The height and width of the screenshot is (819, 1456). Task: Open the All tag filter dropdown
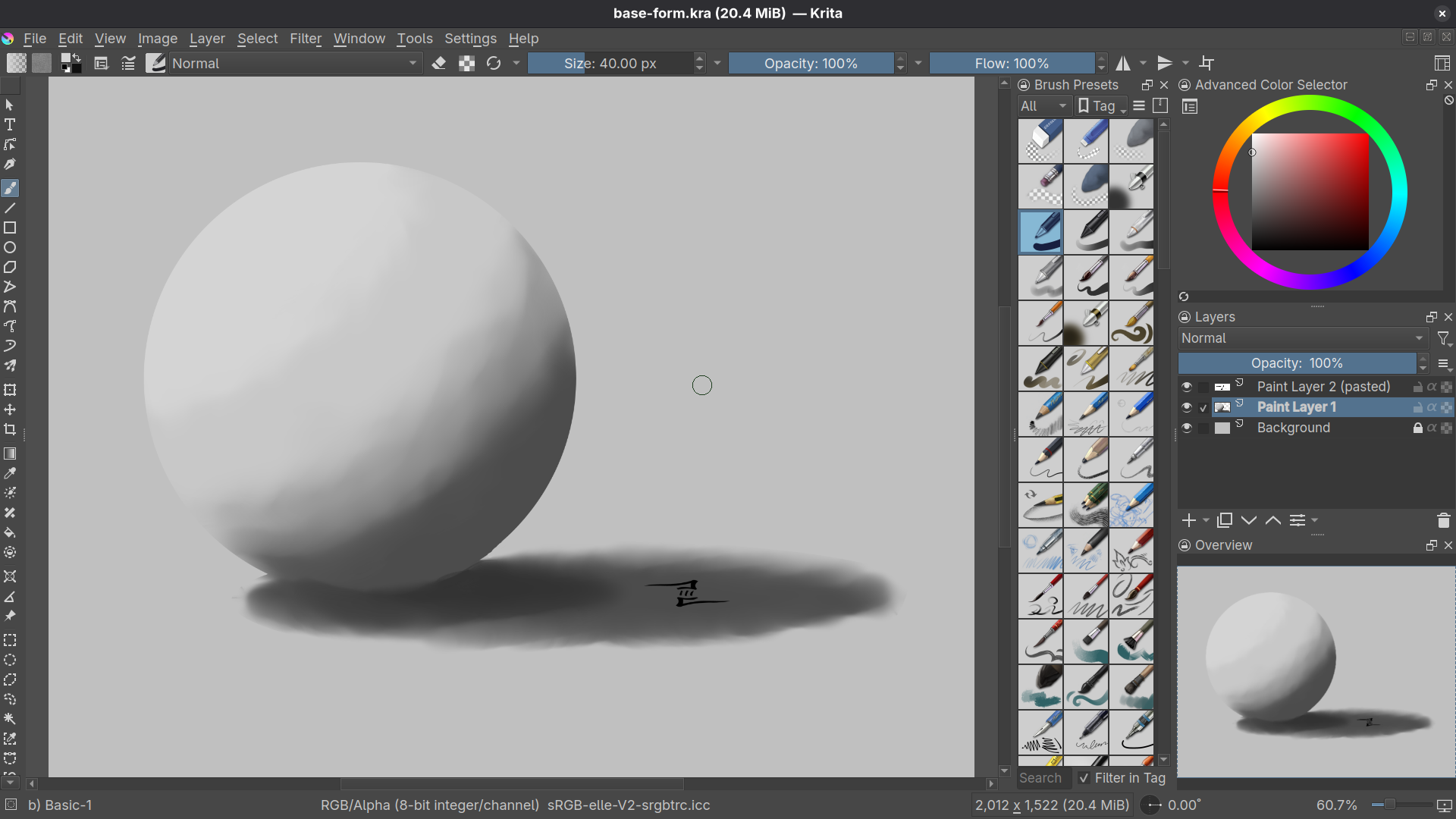pyautogui.click(x=1043, y=106)
